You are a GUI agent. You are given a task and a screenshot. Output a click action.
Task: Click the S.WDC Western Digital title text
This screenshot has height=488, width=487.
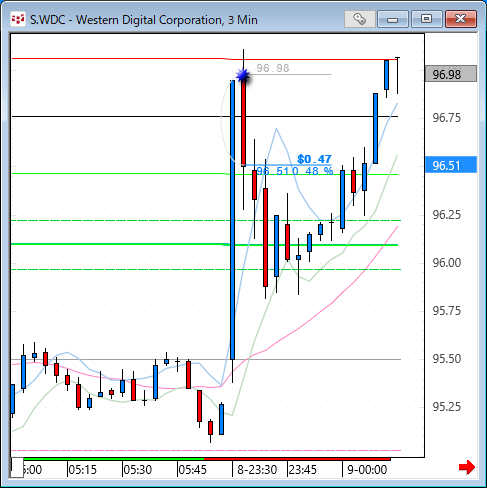coord(144,20)
